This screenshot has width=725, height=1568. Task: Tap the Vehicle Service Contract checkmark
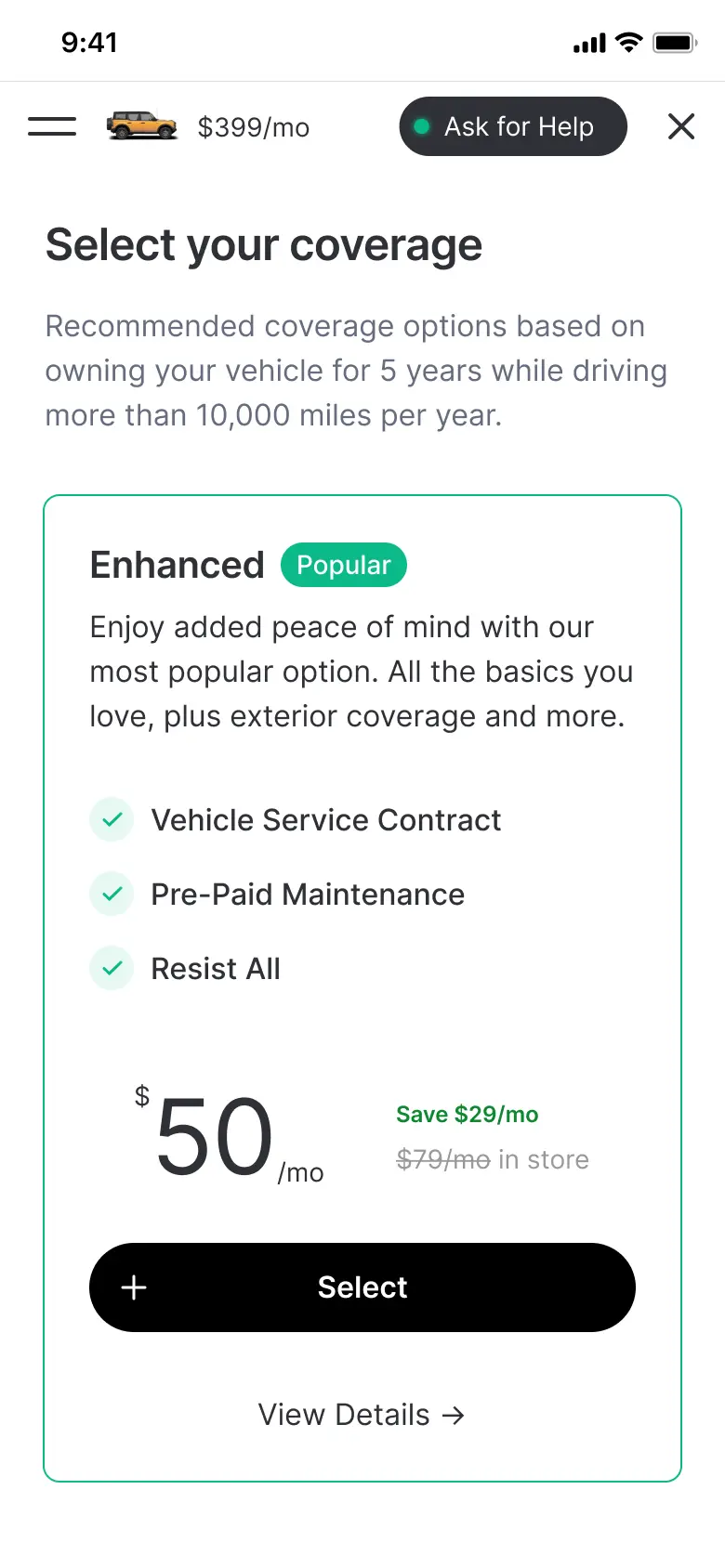coord(112,819)
